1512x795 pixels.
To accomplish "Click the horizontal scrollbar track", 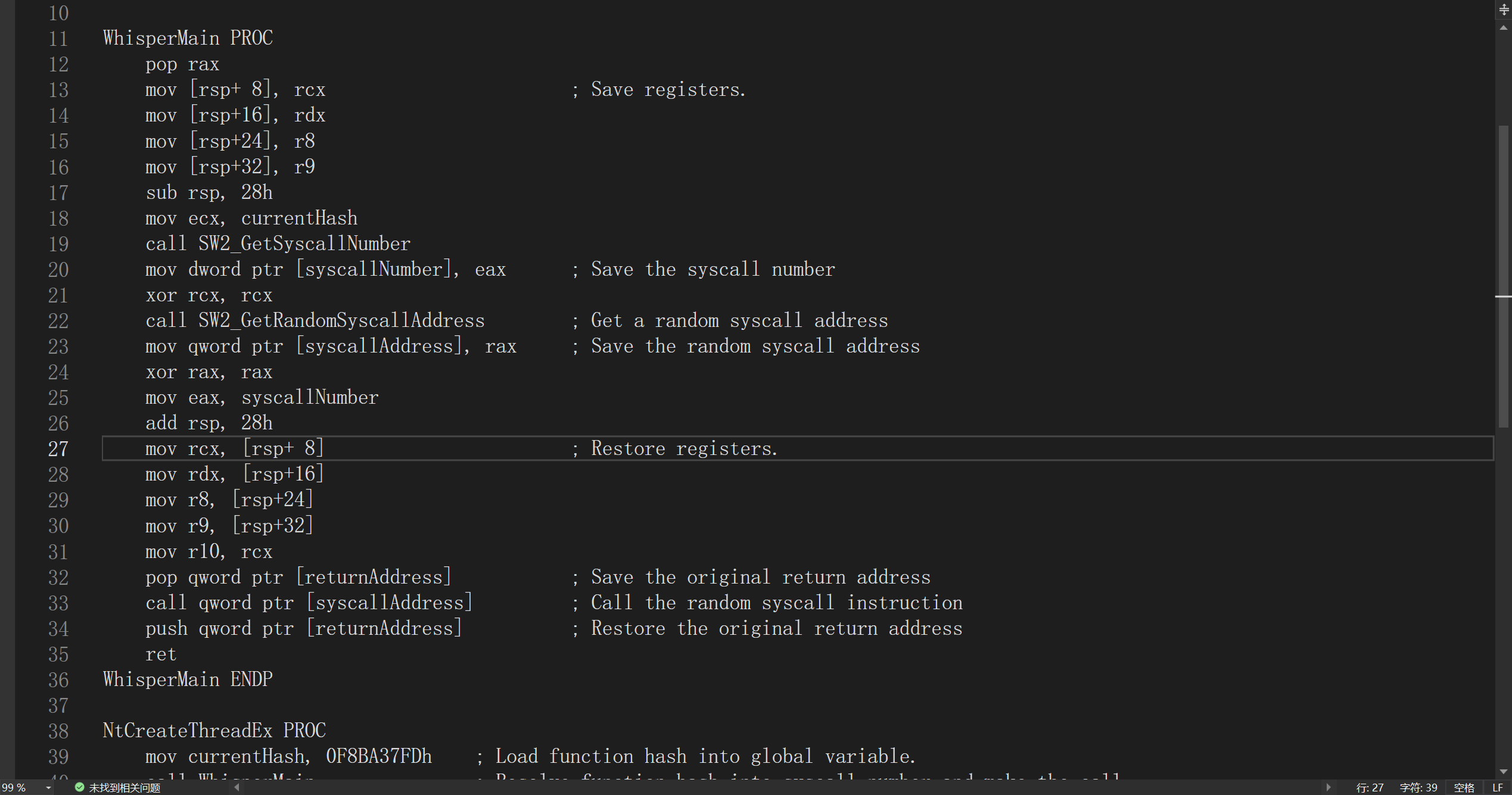I will (x=774, y=787).
